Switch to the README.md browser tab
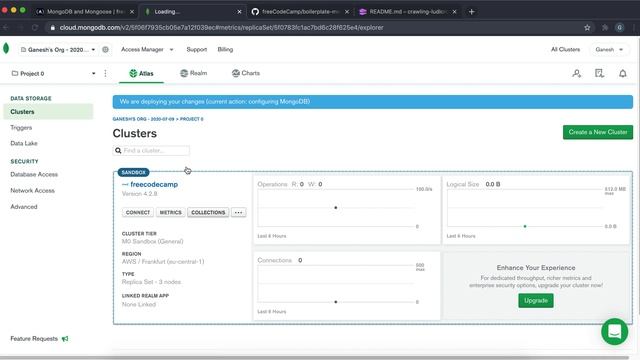This screenshot has width=640, height=360. click(x=407, y=11)
